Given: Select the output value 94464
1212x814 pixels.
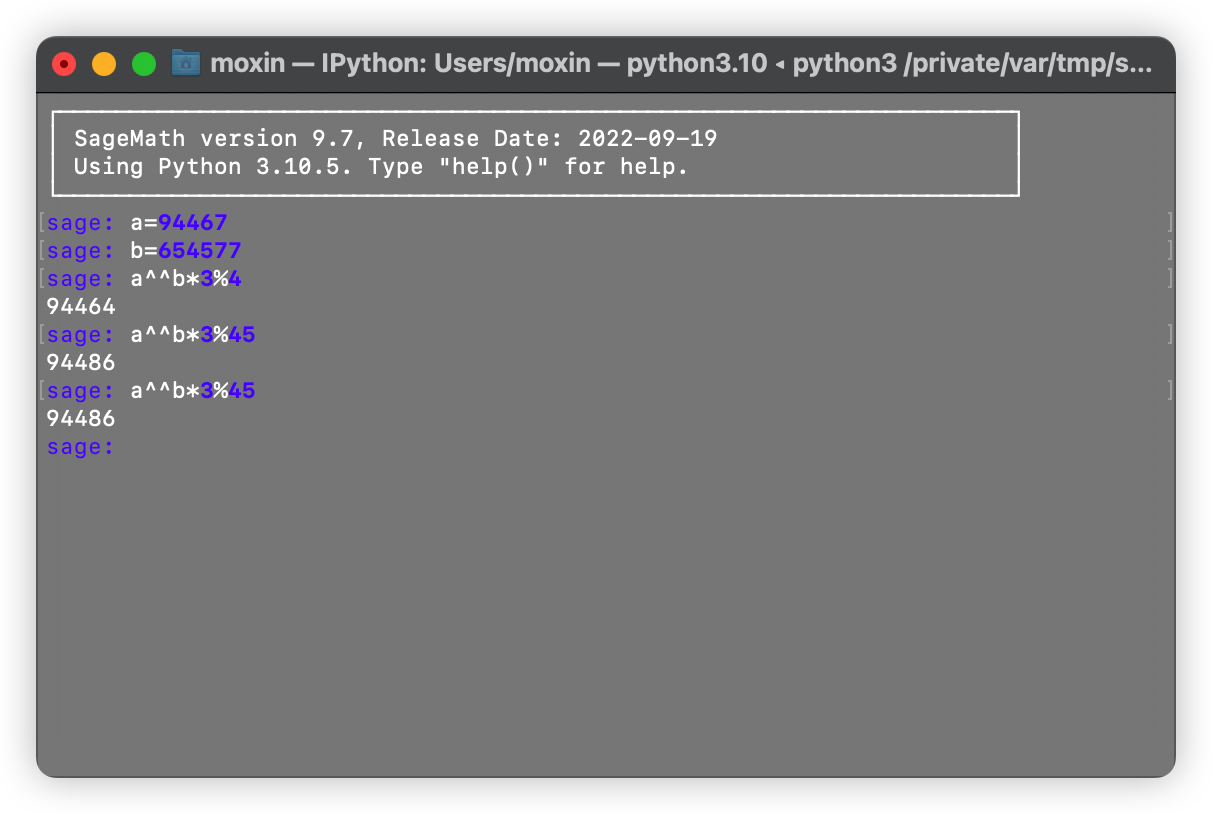Looking at the screenshot, I should (80, 306).
